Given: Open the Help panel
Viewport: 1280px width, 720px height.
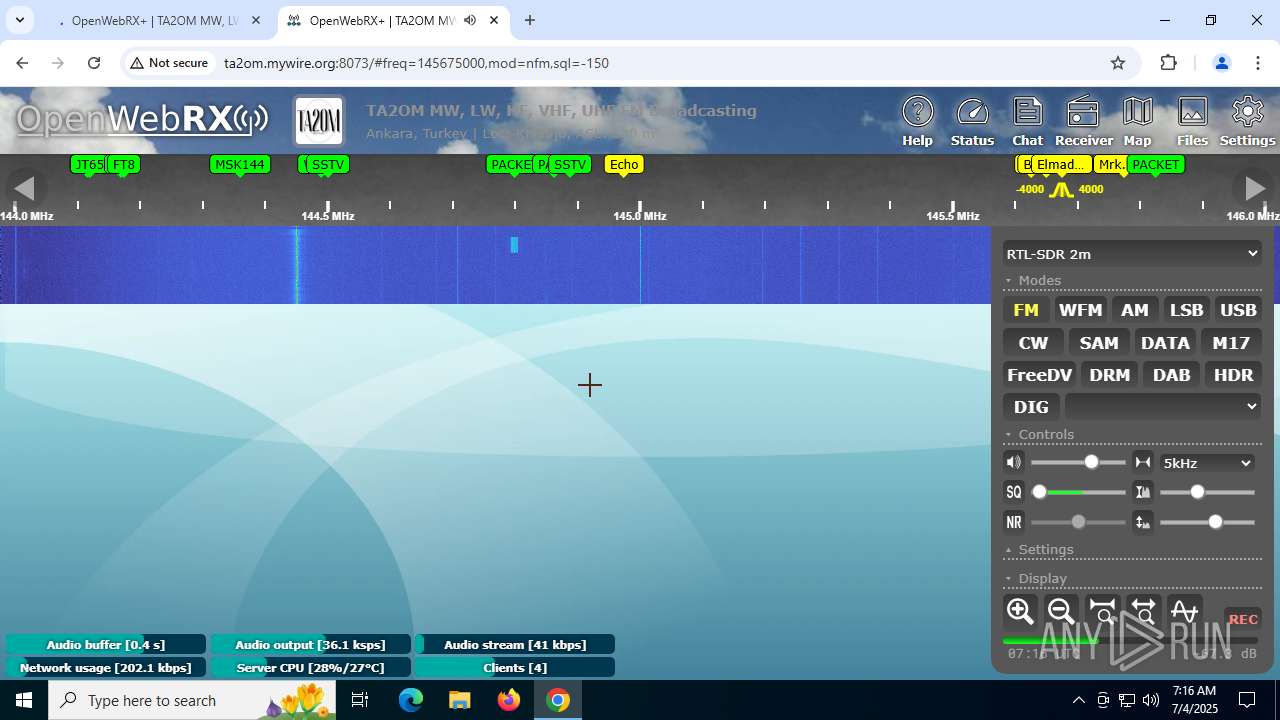Looking at the screenshot, I should (x=917, y=122).
